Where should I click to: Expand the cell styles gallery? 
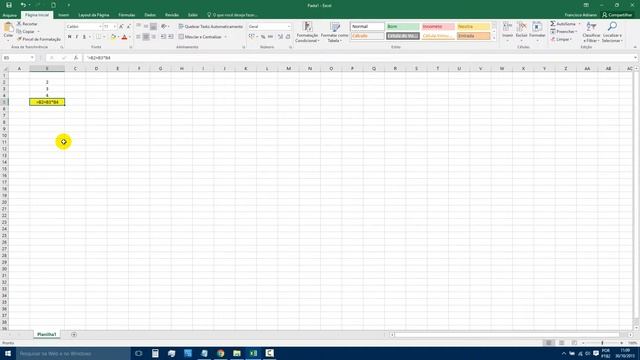(x=494, y=38)
